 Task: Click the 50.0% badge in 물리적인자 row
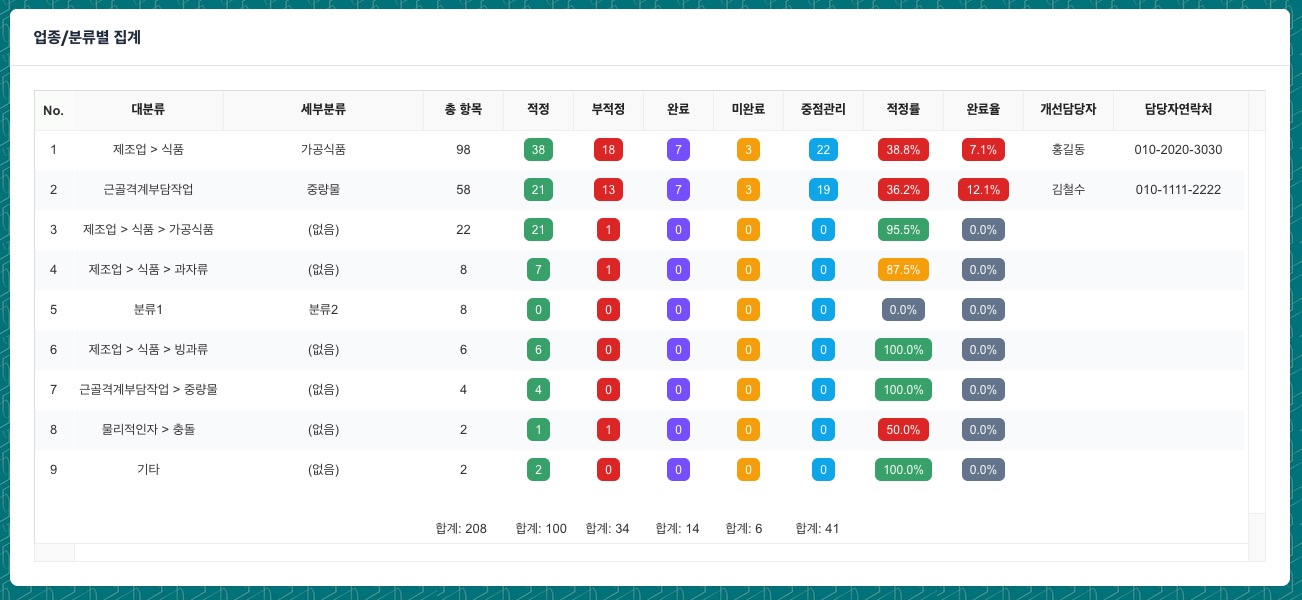tap(903, 430)
